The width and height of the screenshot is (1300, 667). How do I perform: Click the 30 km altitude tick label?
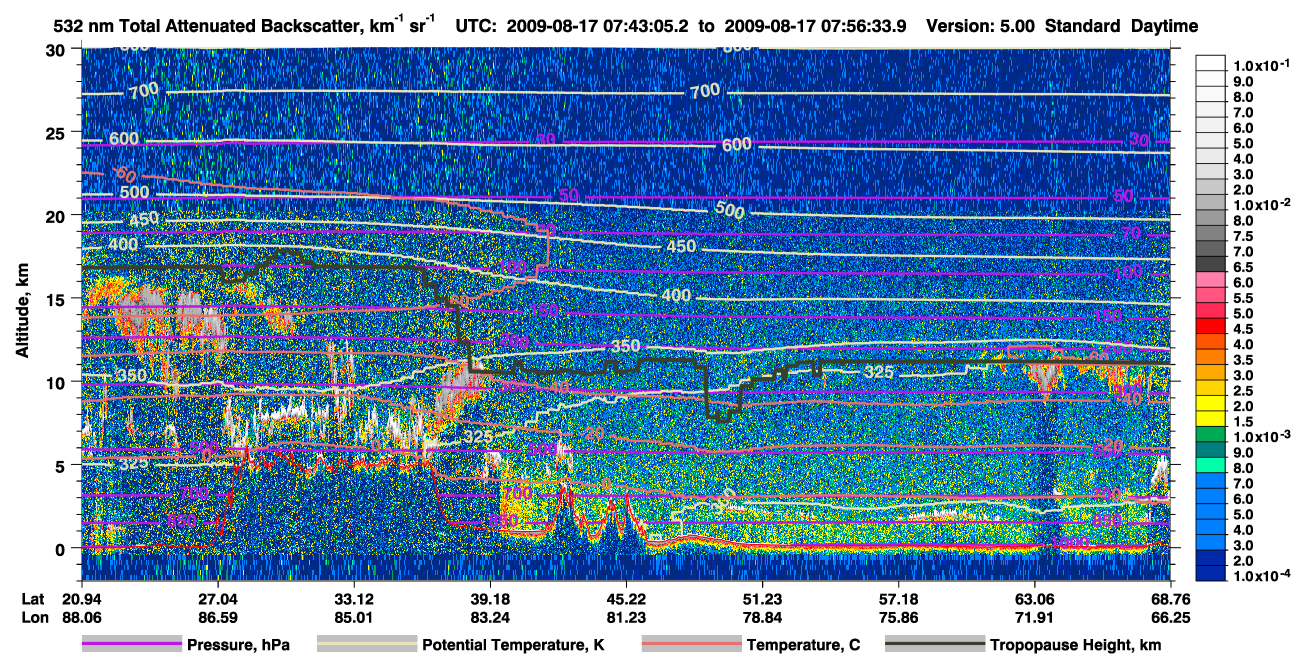click(x=58, y=49)
